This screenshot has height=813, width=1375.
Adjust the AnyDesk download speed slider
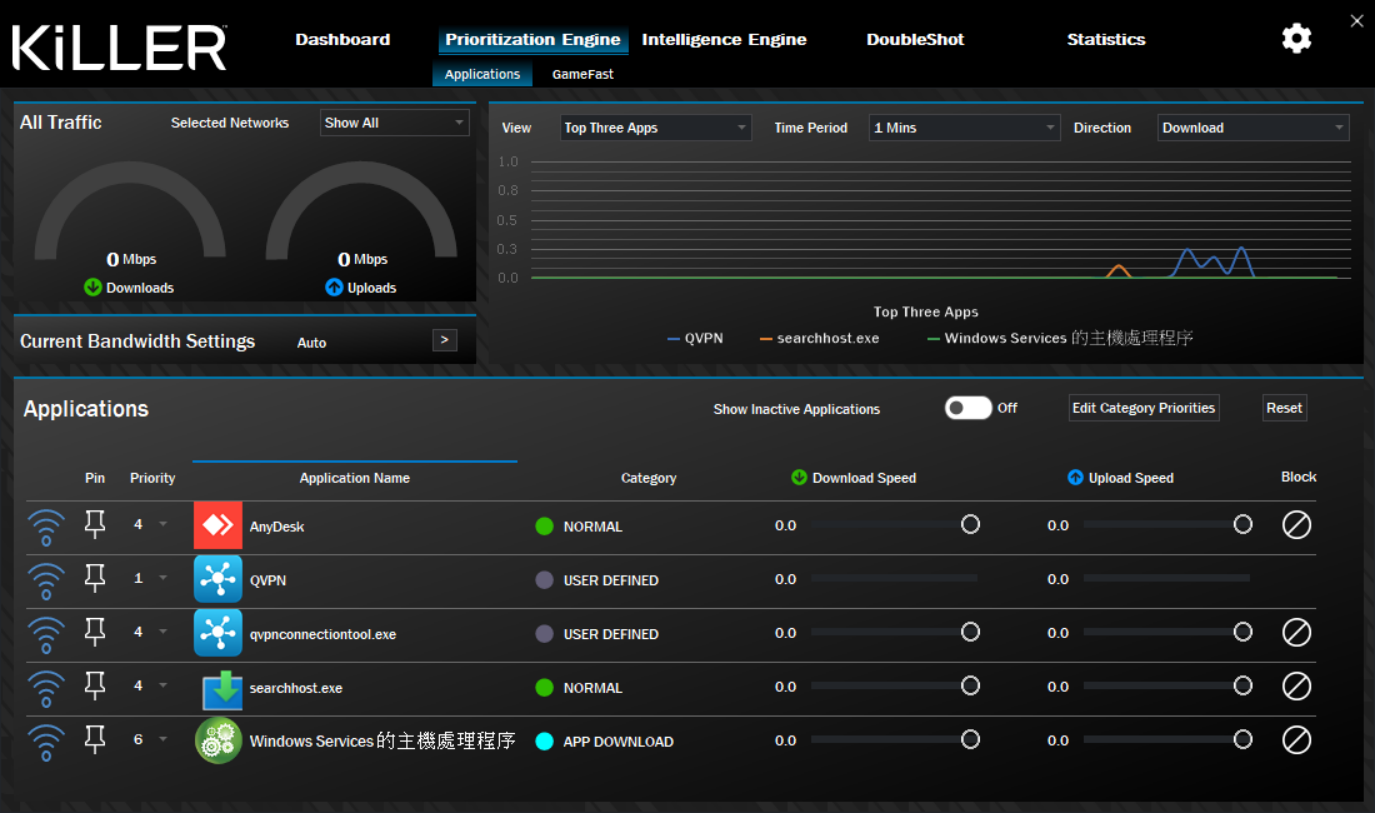click(x=970, y=524)
